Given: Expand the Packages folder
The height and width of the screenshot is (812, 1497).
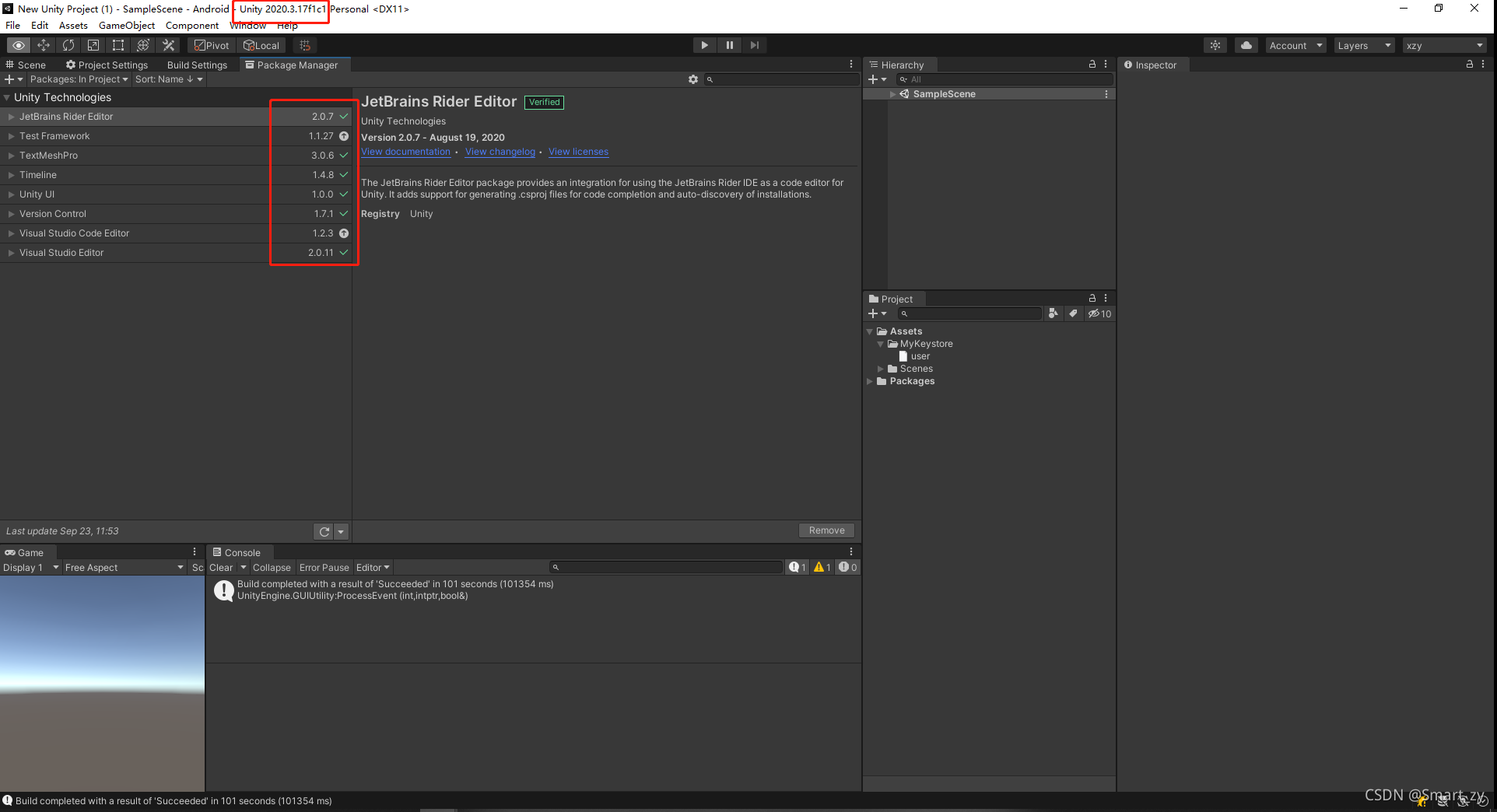Looking at the screenshot, I should coord(870,381).
